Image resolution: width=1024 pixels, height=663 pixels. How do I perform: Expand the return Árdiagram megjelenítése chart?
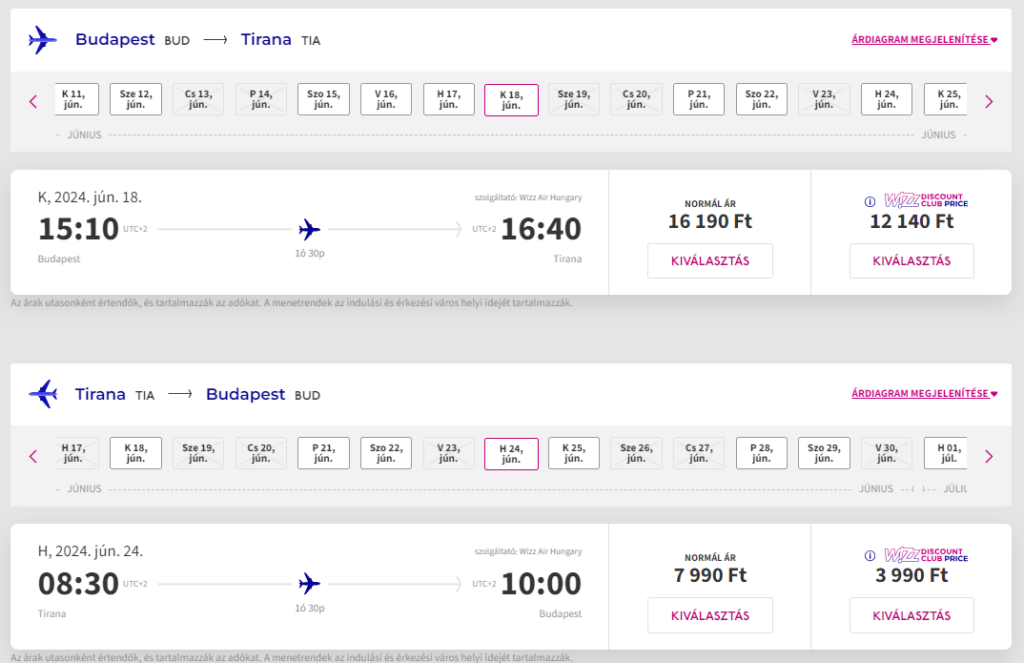pos(924,393)
